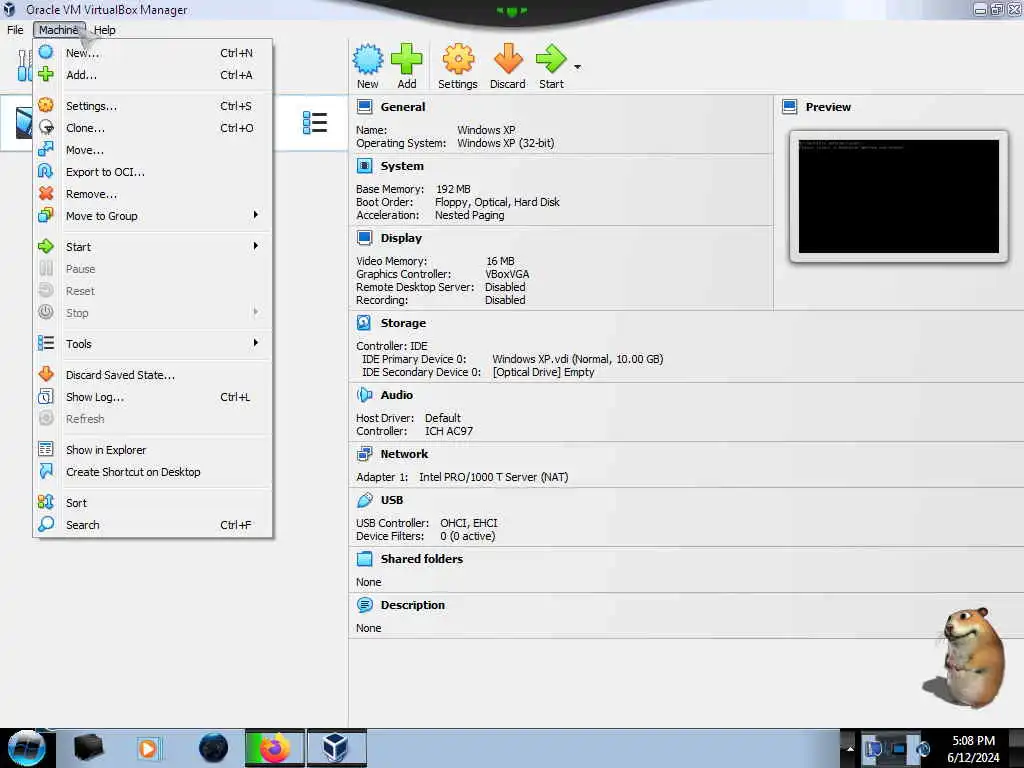1024x768 pixels.
Task: Click the System section heading
Action: [402, 166]
